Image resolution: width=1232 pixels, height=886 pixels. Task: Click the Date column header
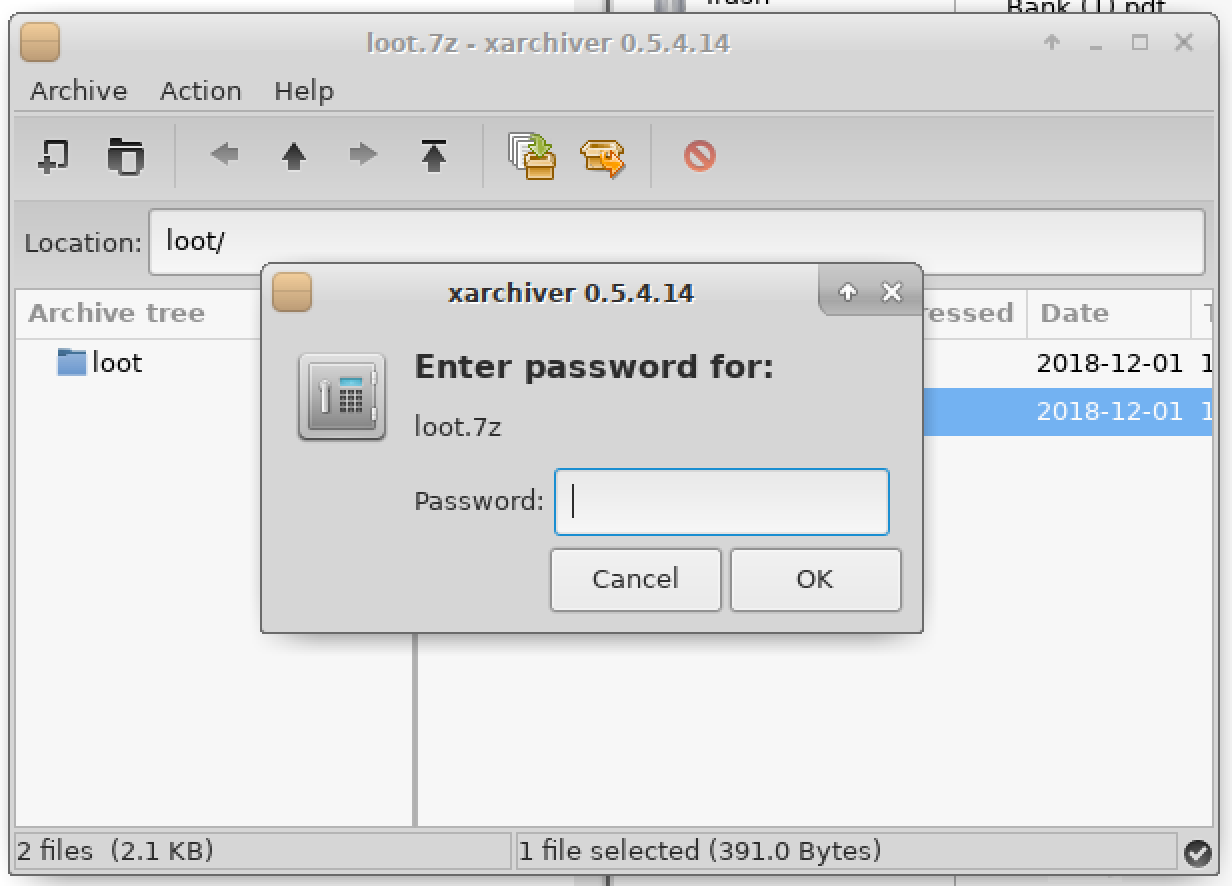coord(1109,313)
